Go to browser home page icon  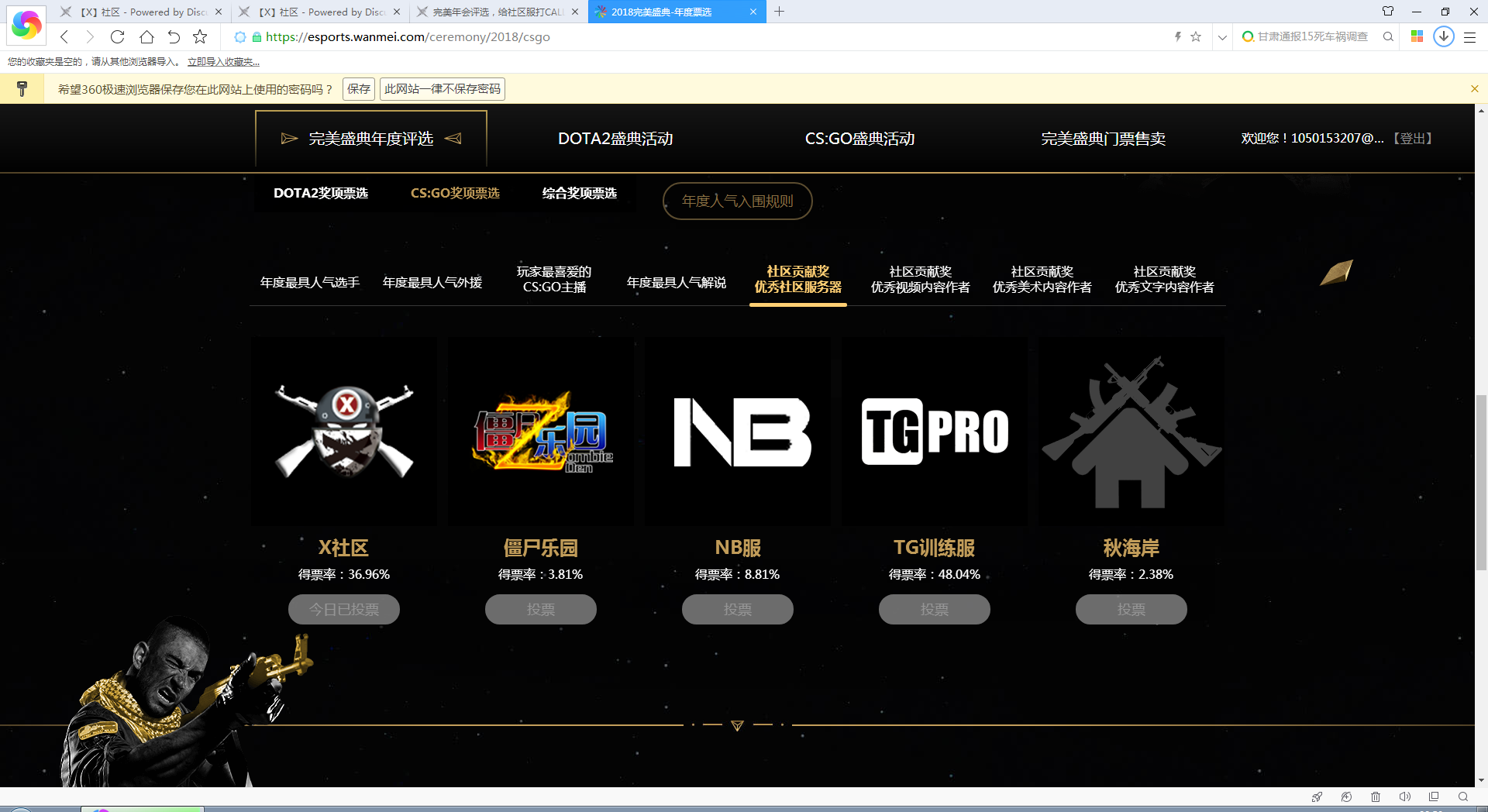(146, 36)
